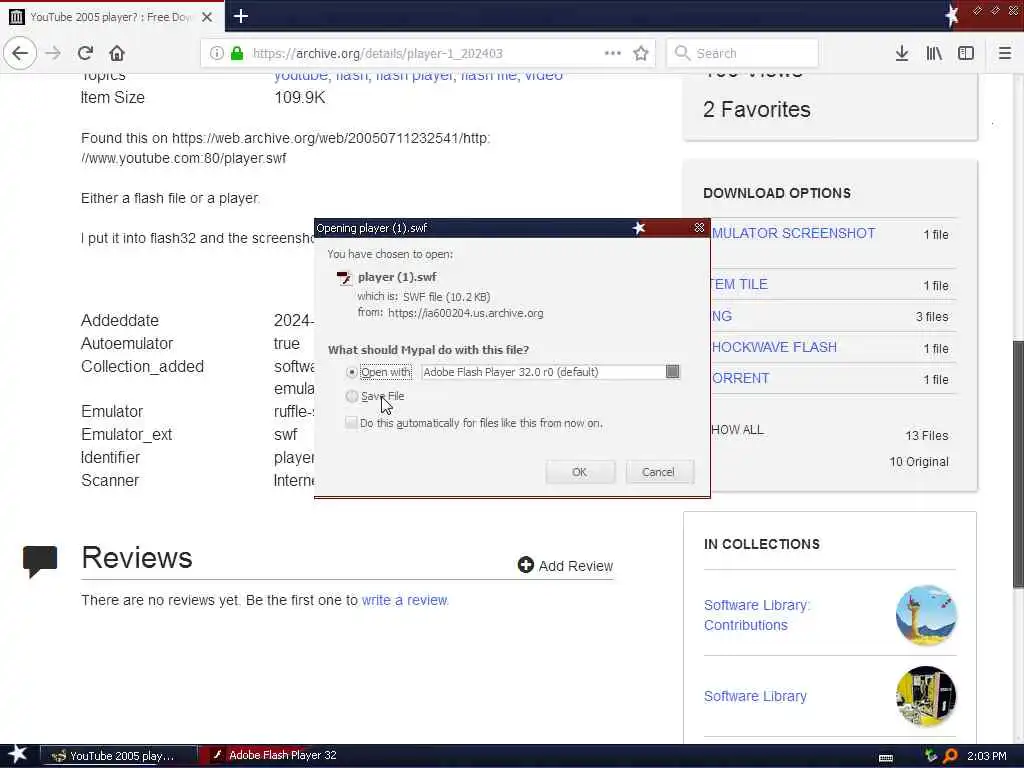
Task: Open the hamburger application menu
Action: point(1004,53)
